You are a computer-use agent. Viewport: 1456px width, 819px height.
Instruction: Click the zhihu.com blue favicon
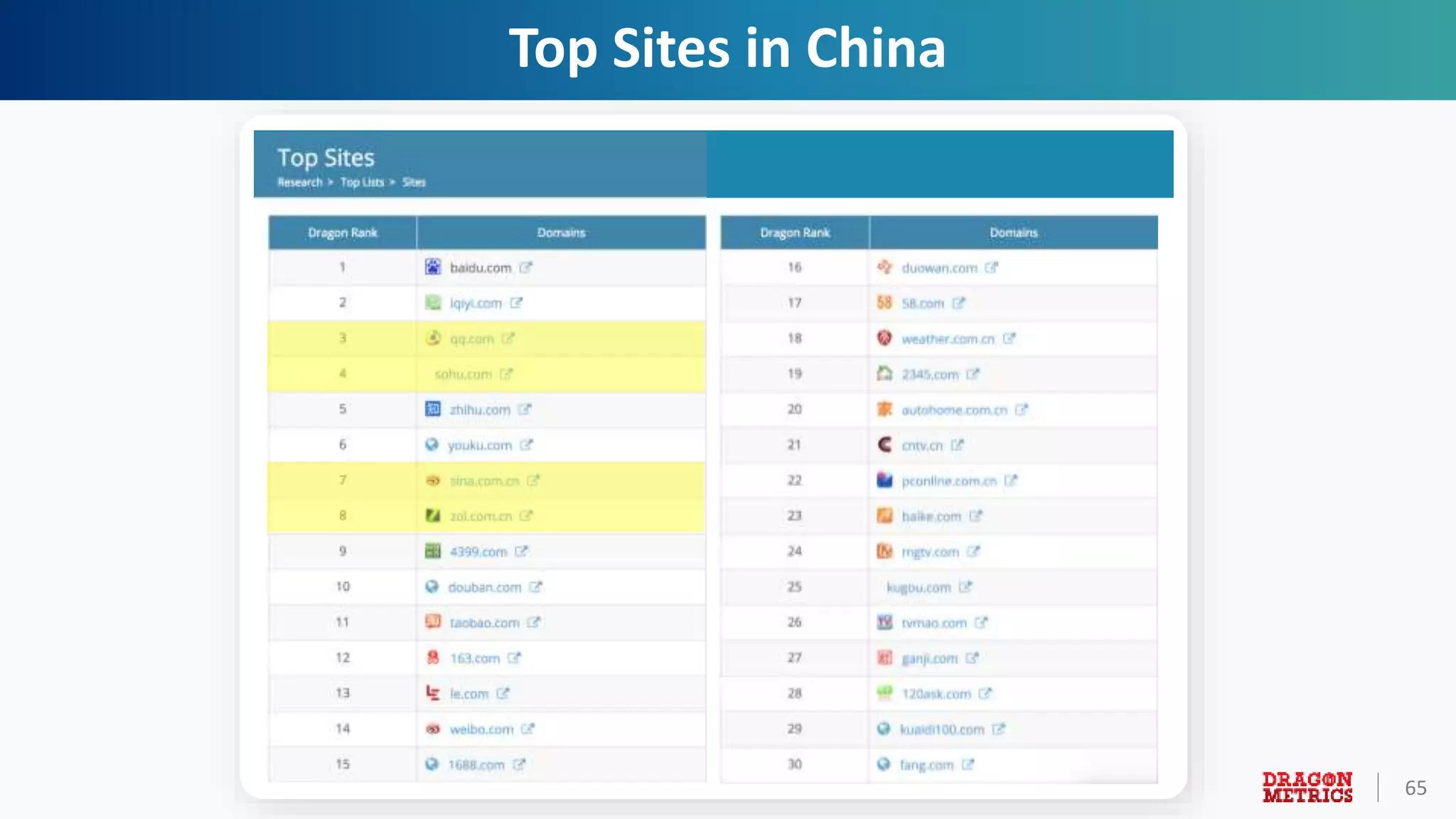(433, 409)
